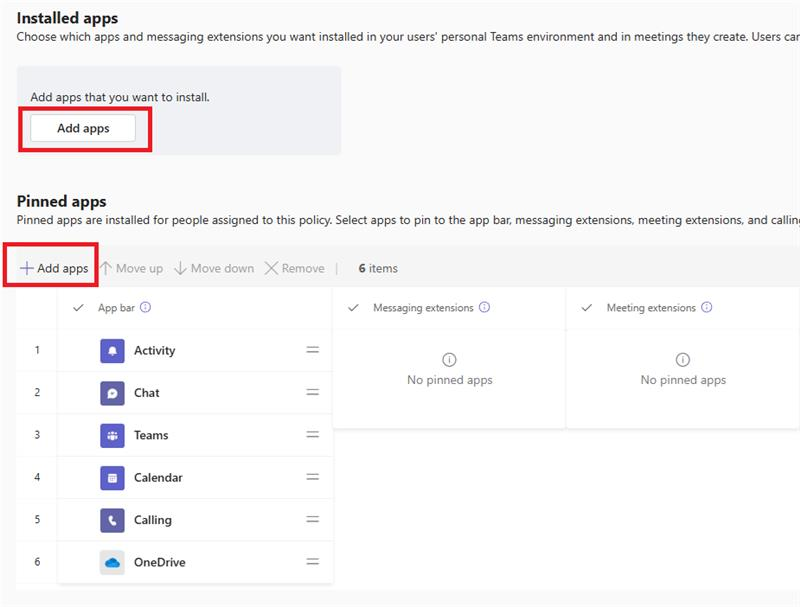Toggle the App bar column checkmark
This screenshot has height=607, width=800.
[x=78, y=308]
